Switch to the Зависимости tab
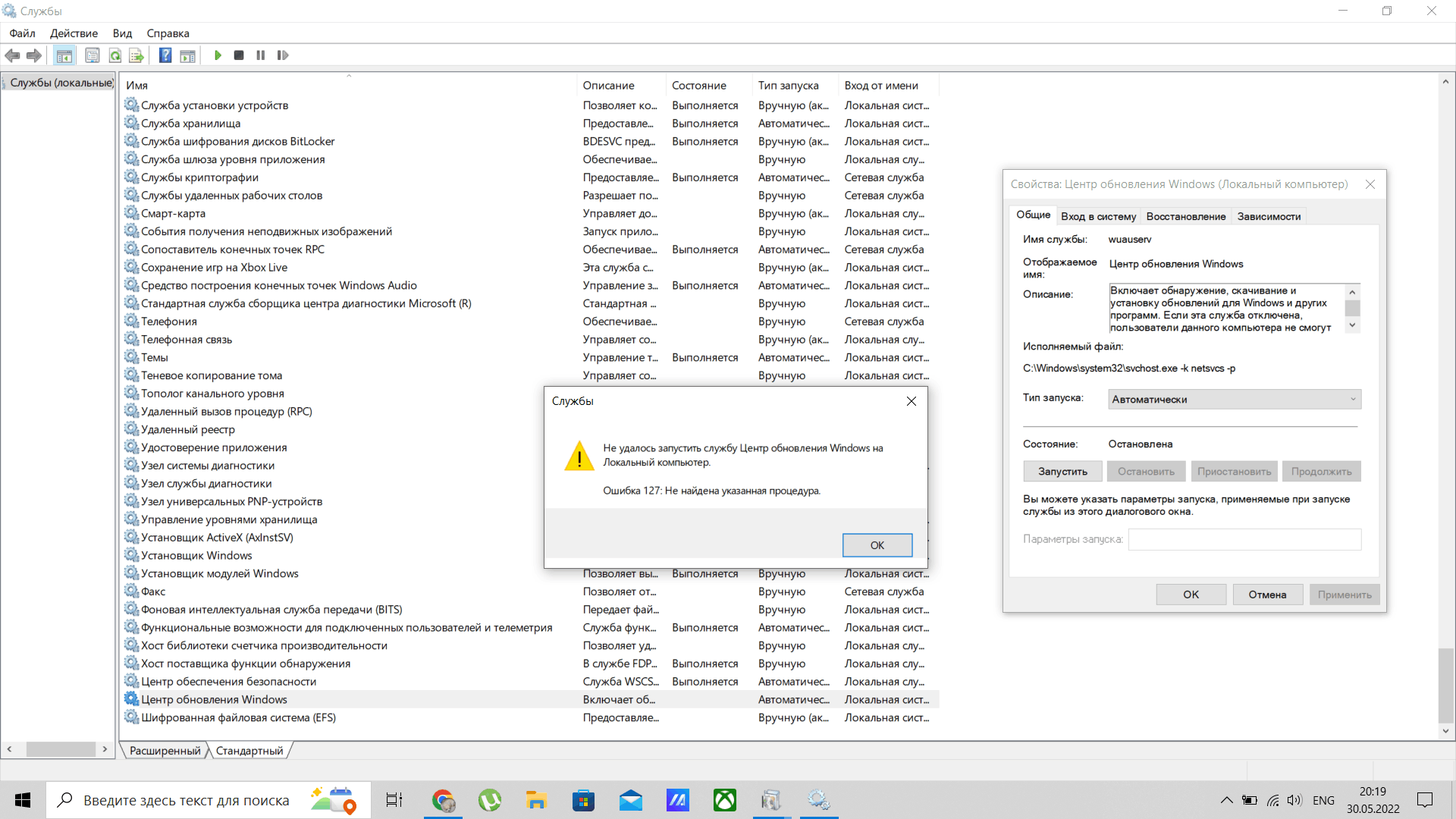 pos(1269,216)
